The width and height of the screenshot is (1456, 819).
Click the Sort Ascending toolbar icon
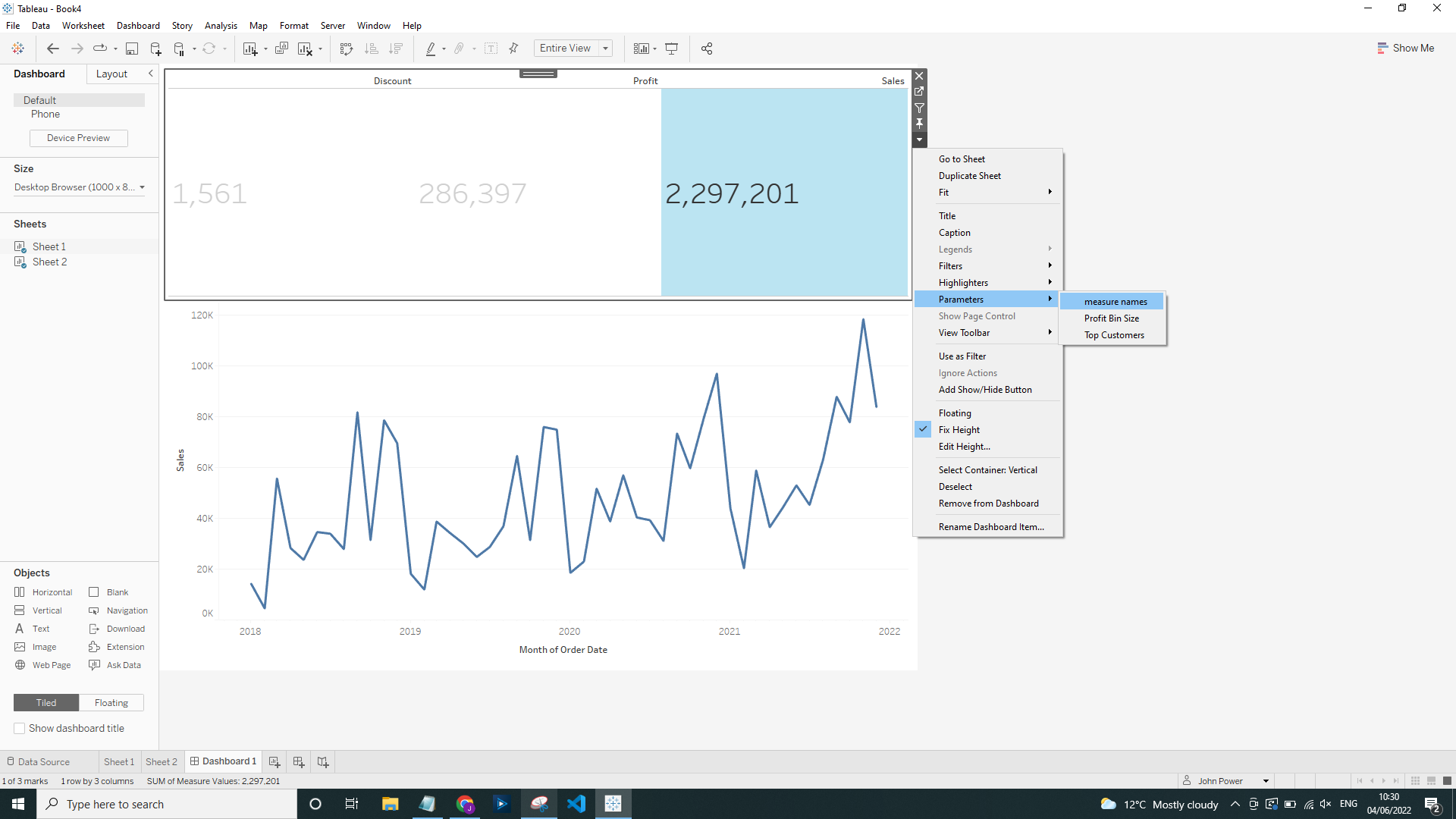click(372, 49)
